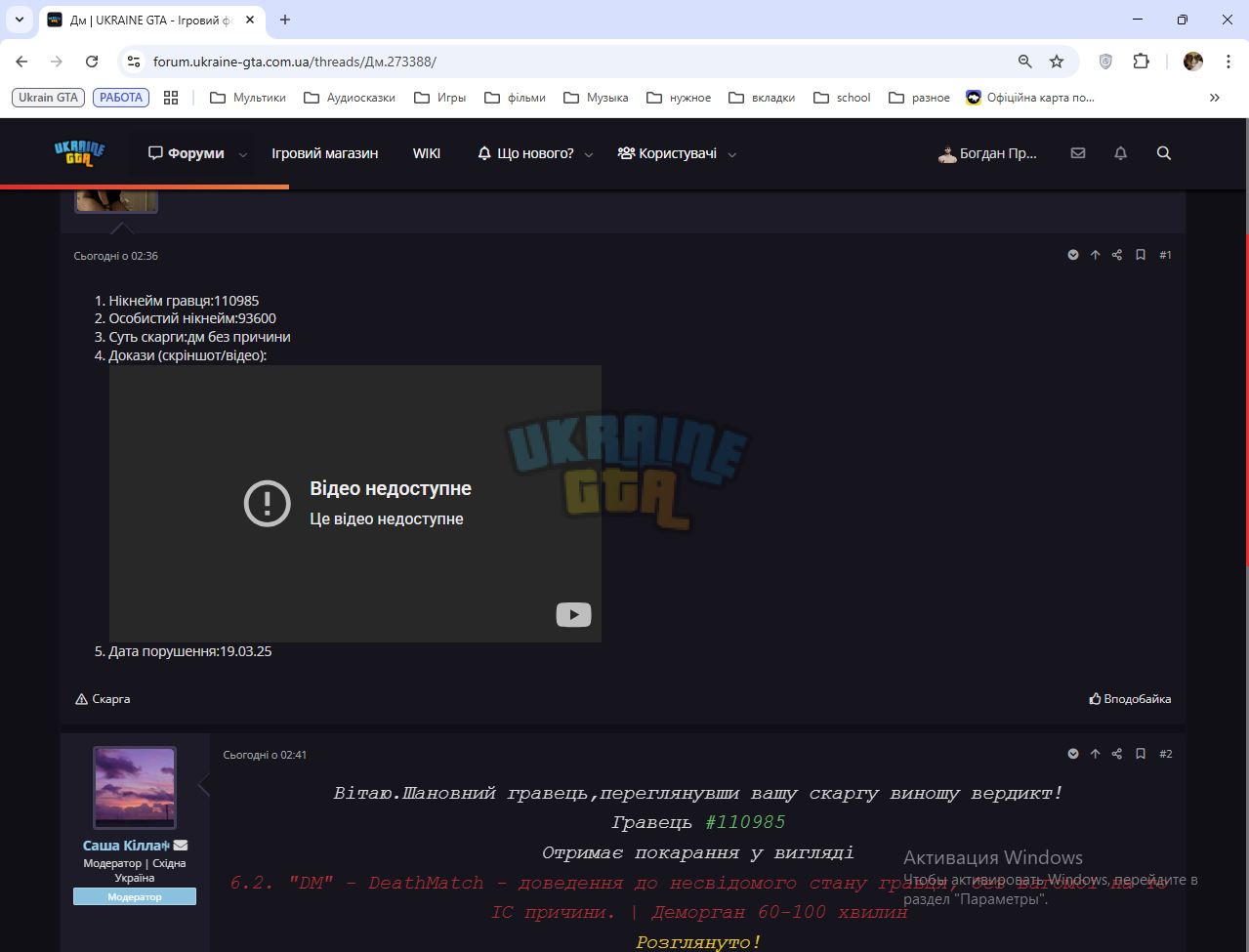The height and width of the screenshot is (952, 1249).
Task: Open the вкладки bookmark folder
Action: (762, 98)
